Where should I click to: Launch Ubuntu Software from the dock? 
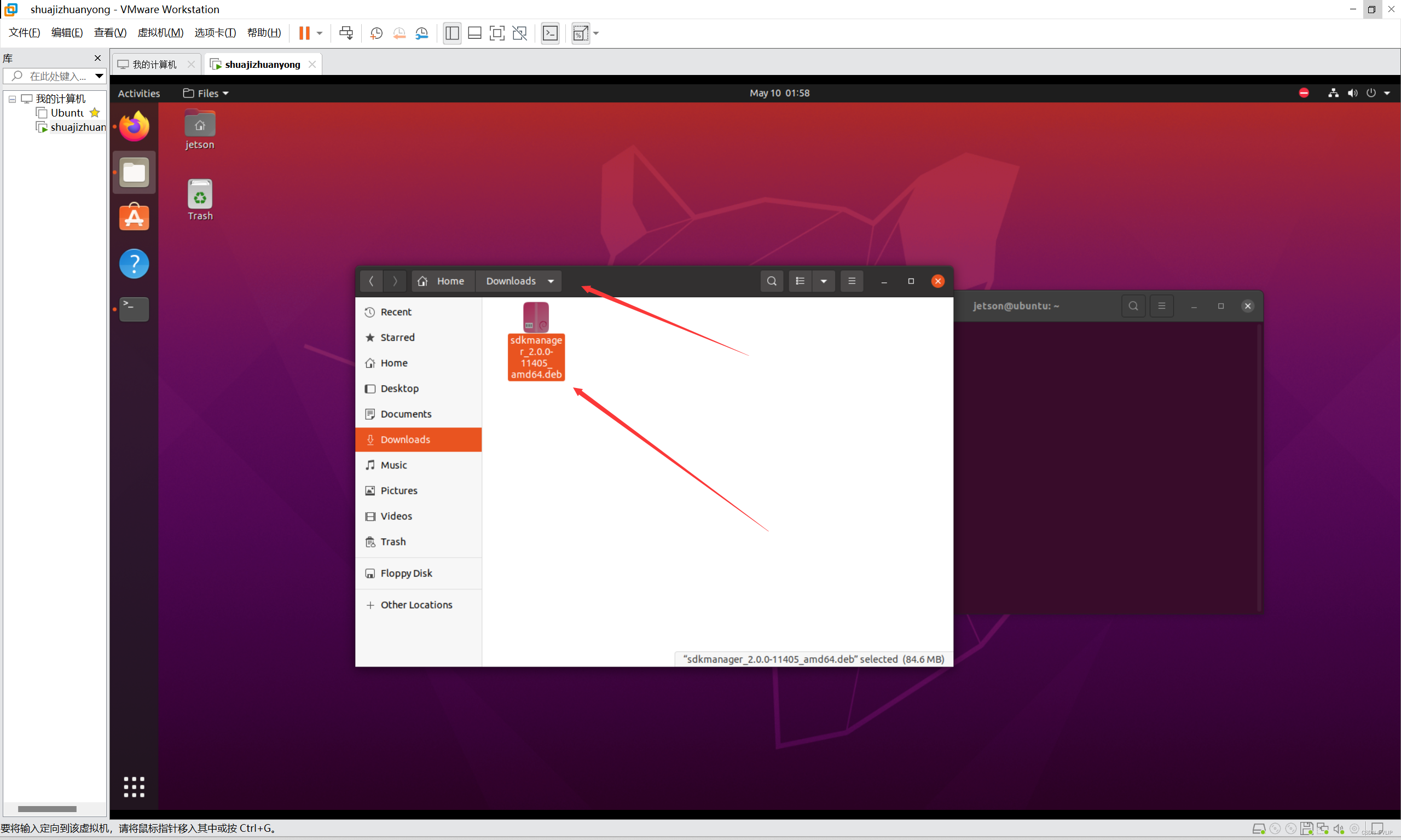(x=134, y=217)
